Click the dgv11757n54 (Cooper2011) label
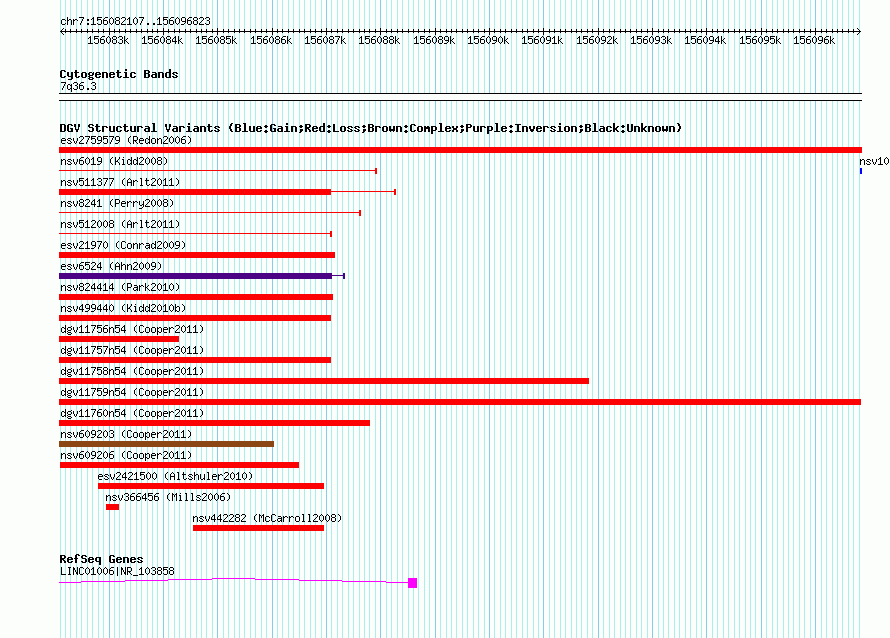This screenshot has height=638, width=890. [x=132, y=350]
